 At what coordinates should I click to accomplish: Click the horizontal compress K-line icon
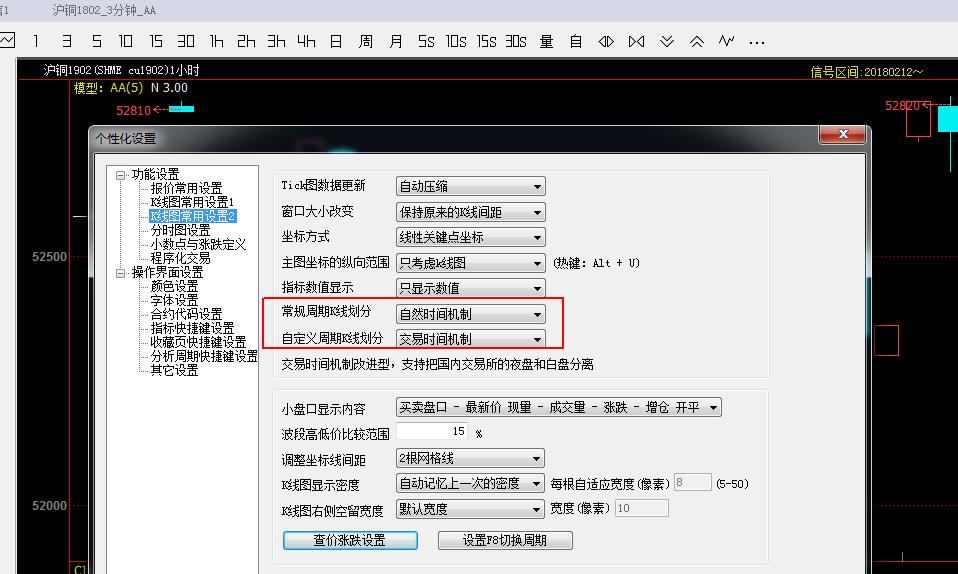(606, 41)
